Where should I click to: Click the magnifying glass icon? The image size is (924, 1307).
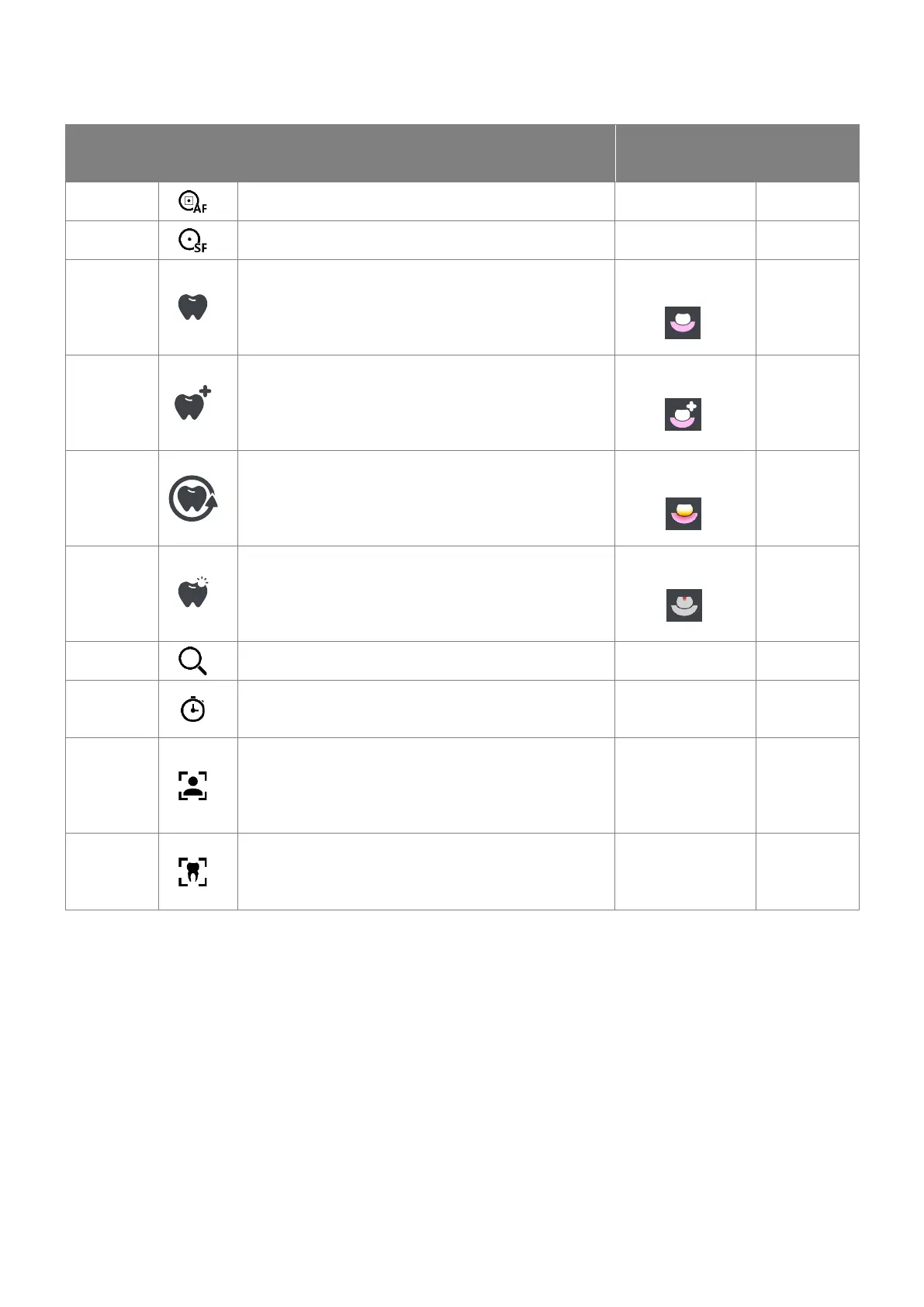point(193,661)
